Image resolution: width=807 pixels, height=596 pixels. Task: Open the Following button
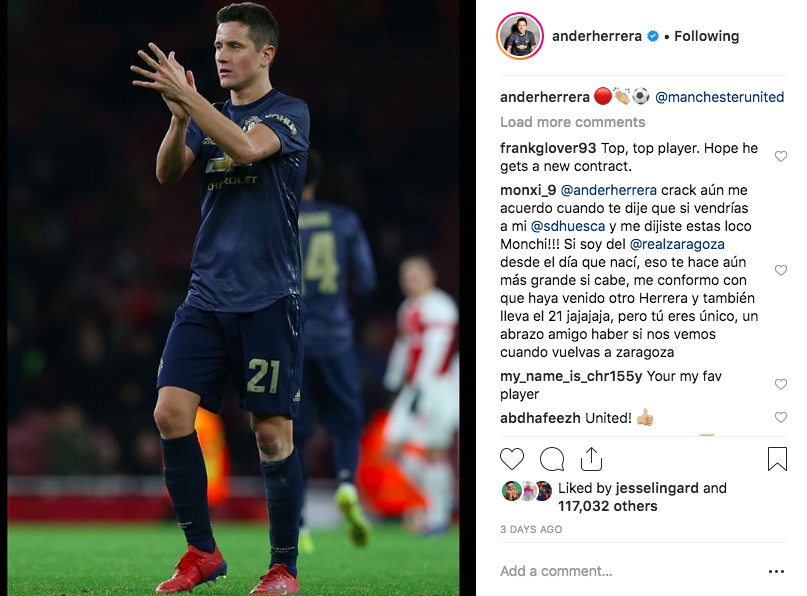[x=707, y=36]
